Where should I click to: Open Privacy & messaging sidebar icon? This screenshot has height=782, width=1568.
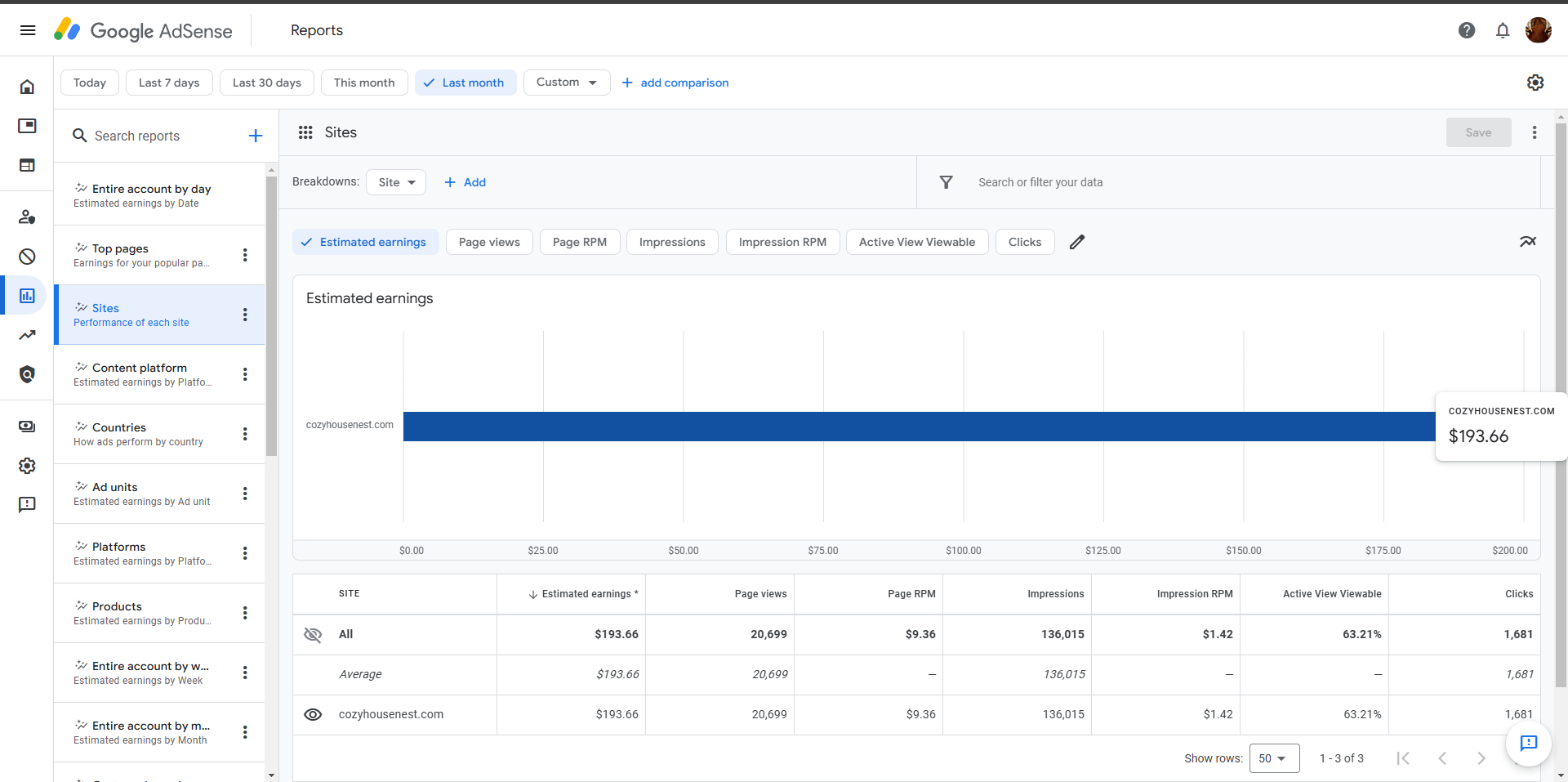point(27,217)
